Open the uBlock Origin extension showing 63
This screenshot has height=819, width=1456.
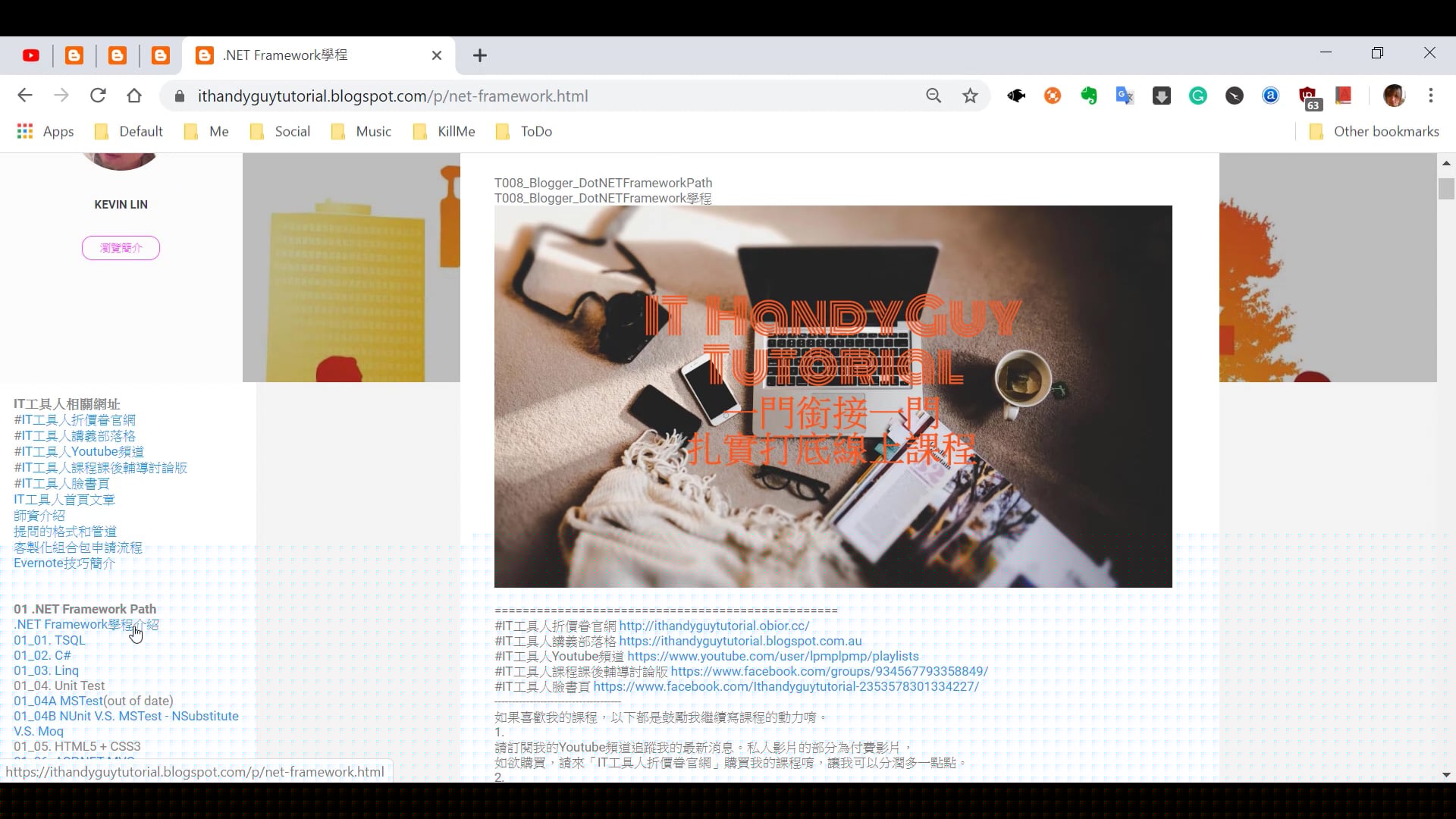click(1307, 96)
